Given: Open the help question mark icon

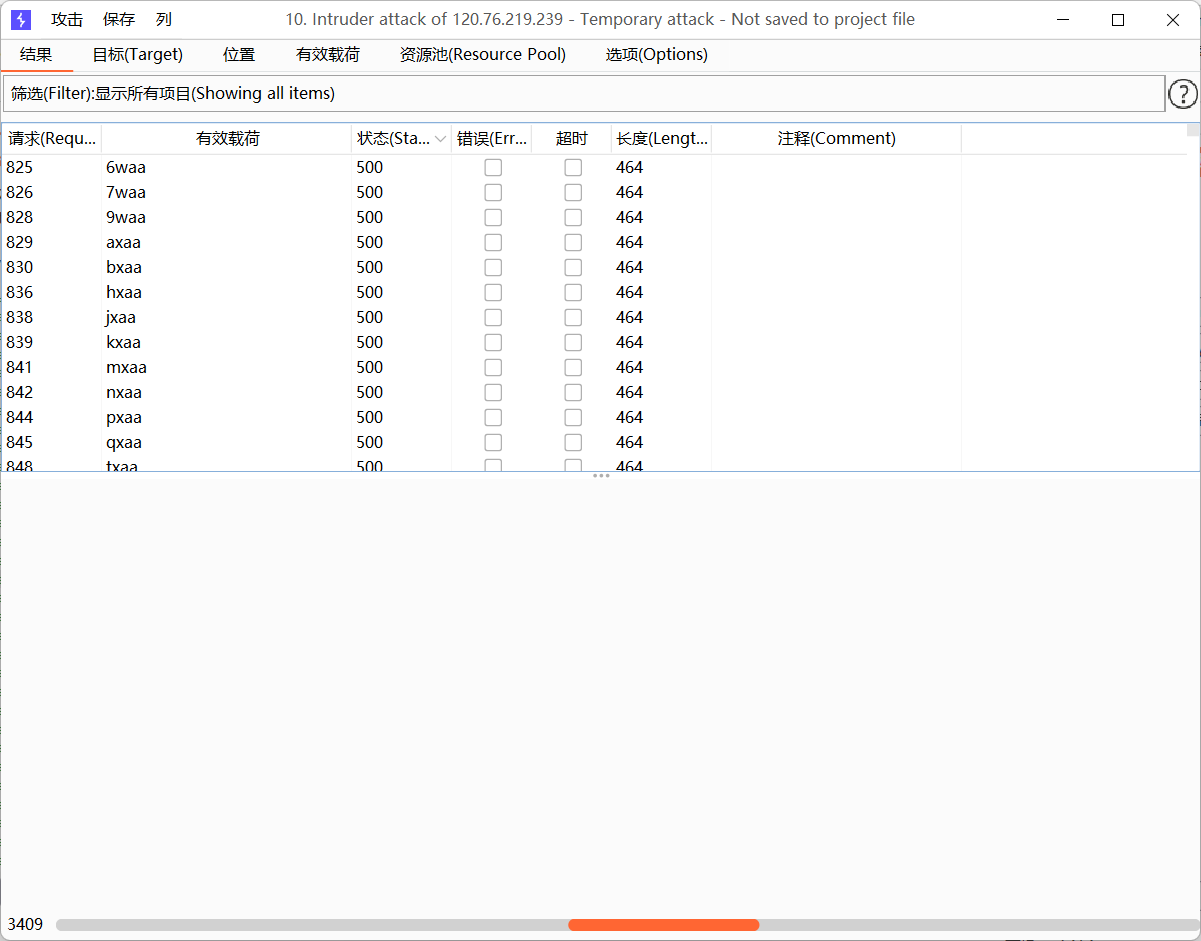Looking at the screenshot, I should tap(1183, 94).
